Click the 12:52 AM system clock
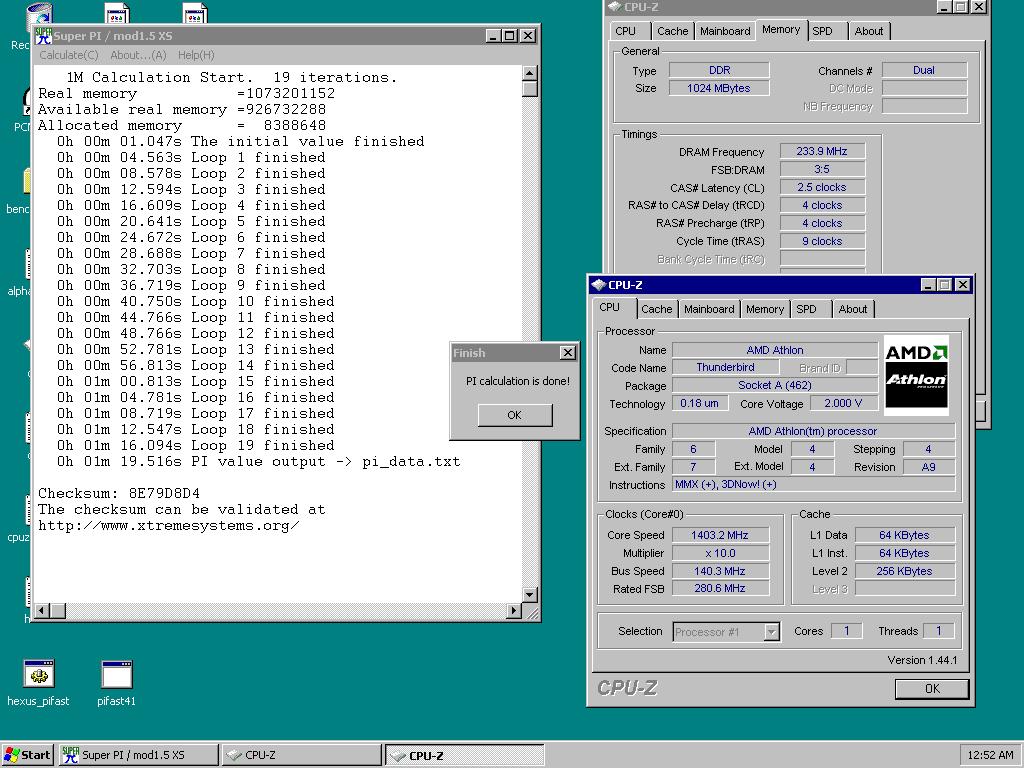Screen dimensions: 1024x768 pyautogui.click(x=990, y=755)
